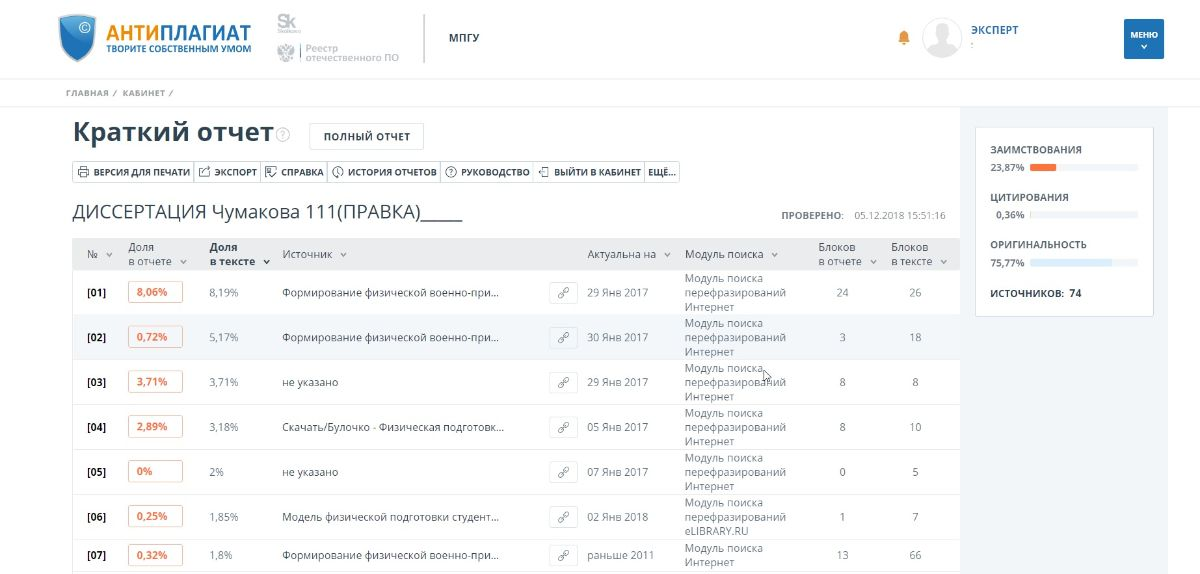Click the link icon for source 01
Screen dimensions: 1200x574
click(x=563, y=292)
